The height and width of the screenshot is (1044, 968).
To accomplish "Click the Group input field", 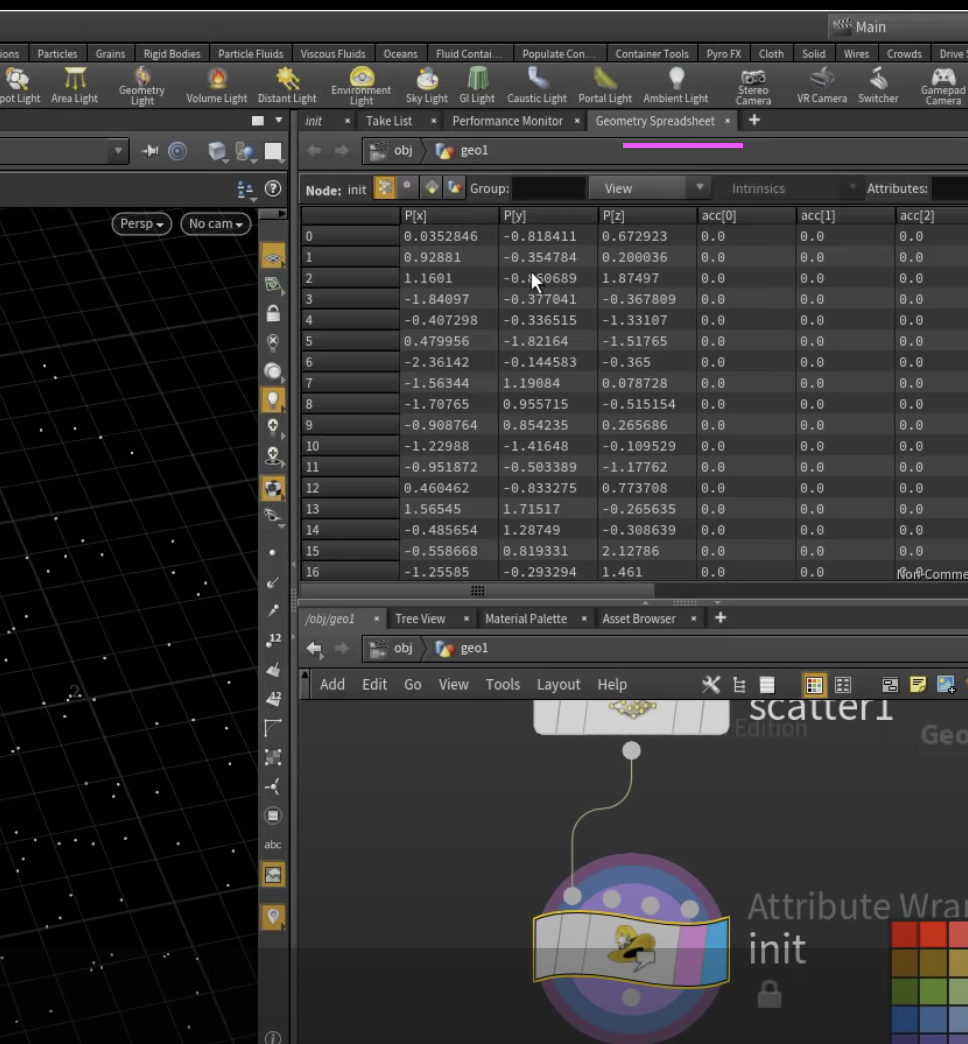I will point(549,188).
